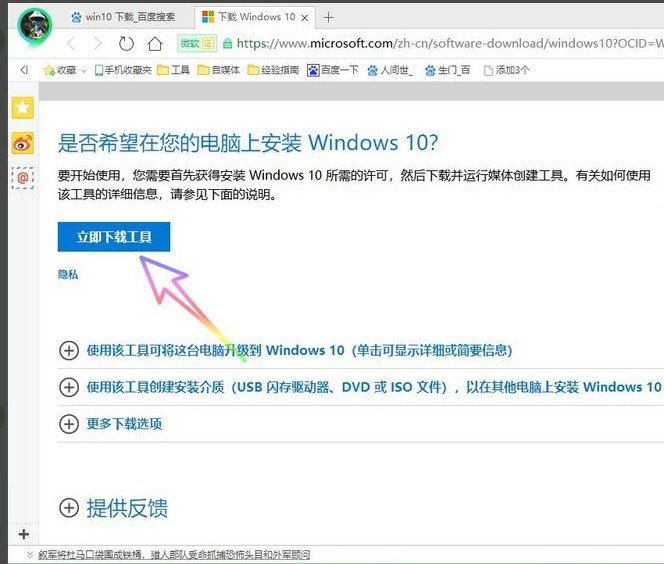Open the yellow star favorites sidebar icon
664x564 pixels.
[x=22, y=108]
